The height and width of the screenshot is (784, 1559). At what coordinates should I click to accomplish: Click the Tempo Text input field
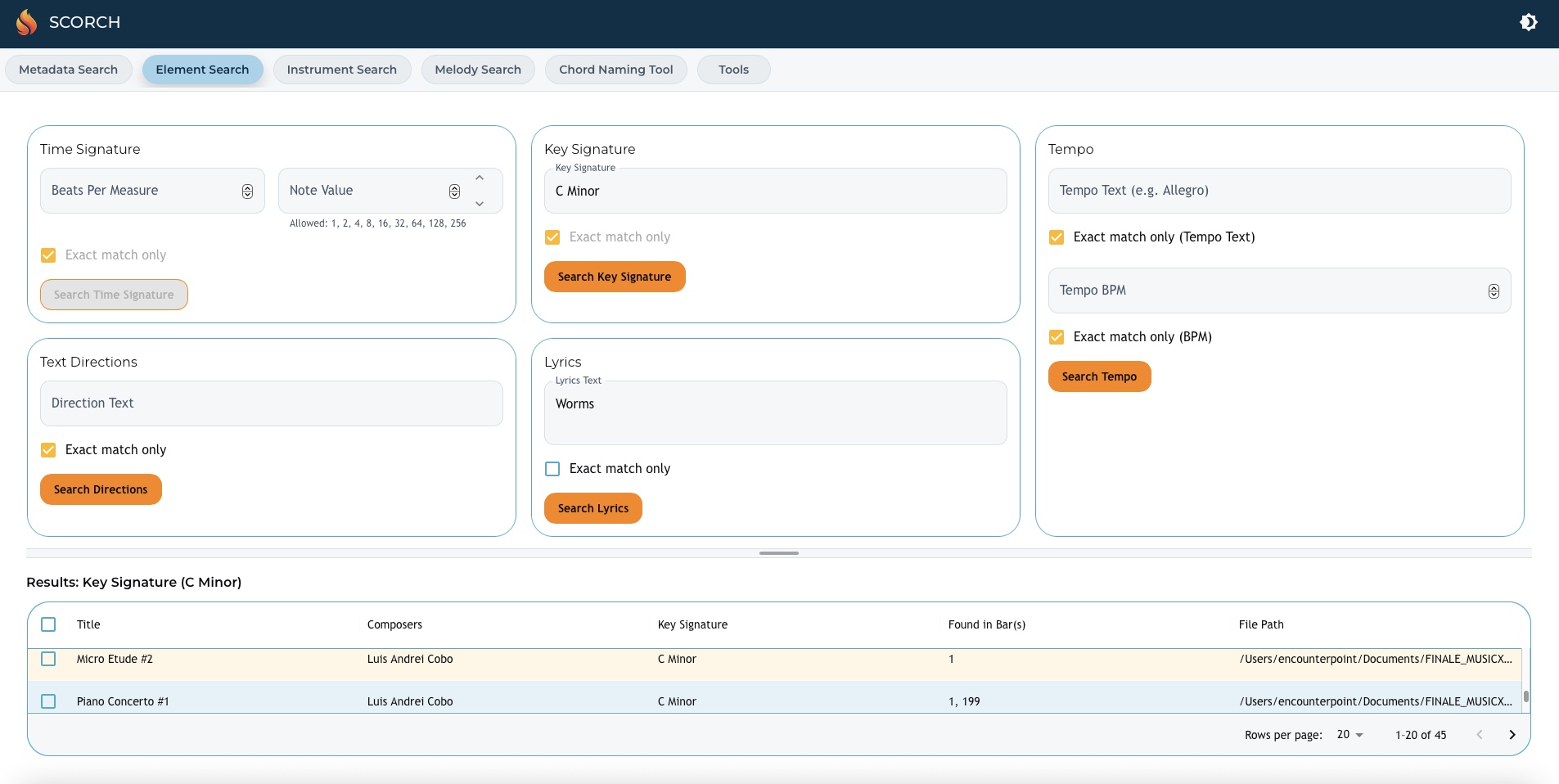coord(1279,191)
